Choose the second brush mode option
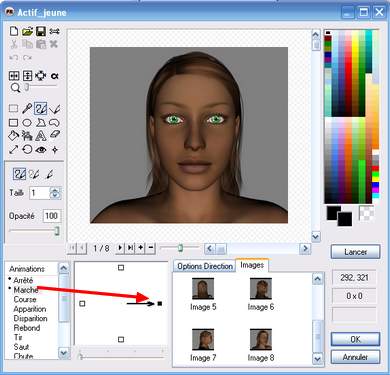Image resolution: width=390 pixels, height=375 pixels. point(34,174)
